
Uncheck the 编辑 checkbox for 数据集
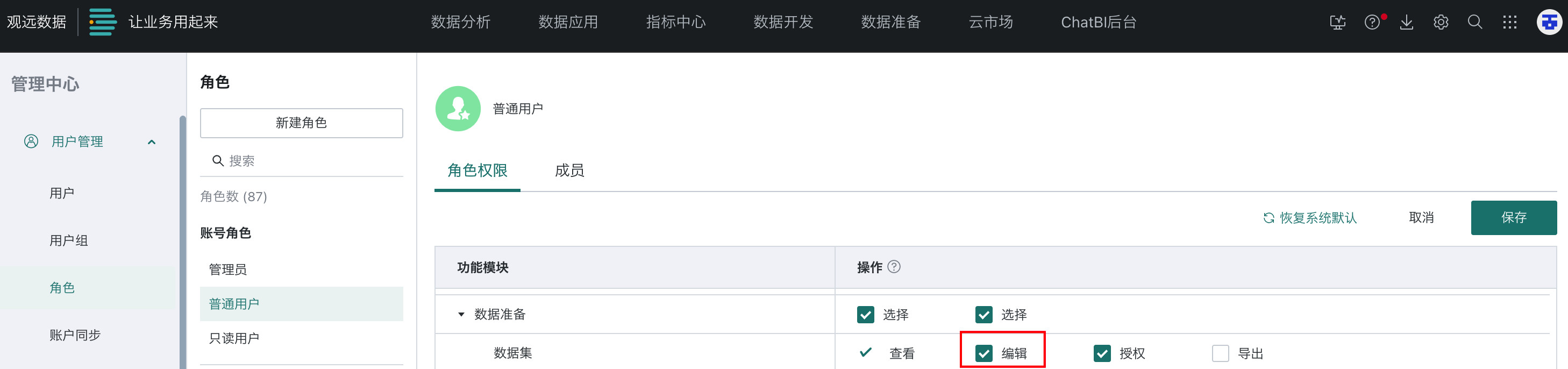tap(983, 353)
